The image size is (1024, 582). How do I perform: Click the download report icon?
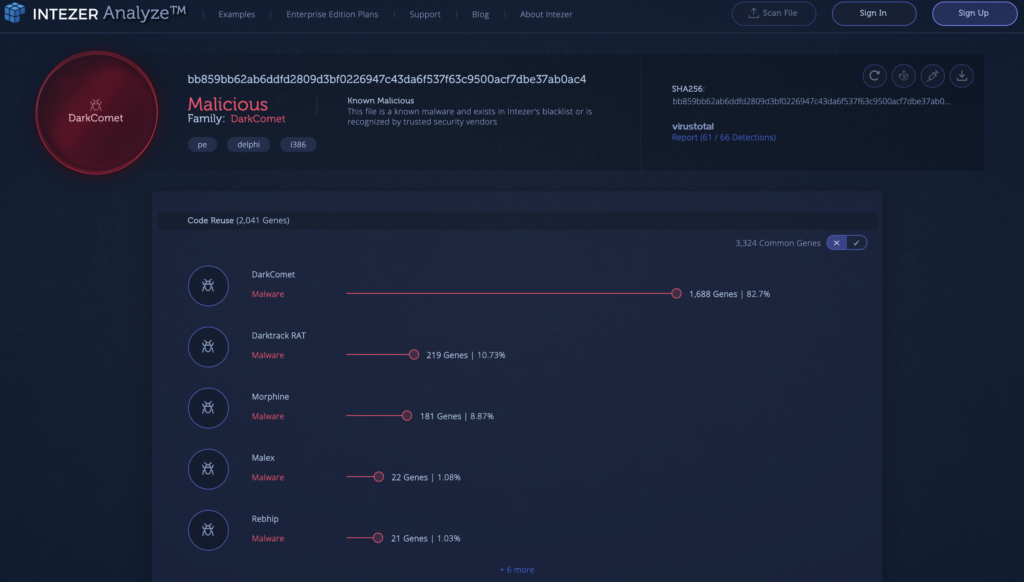coord(961,76)
